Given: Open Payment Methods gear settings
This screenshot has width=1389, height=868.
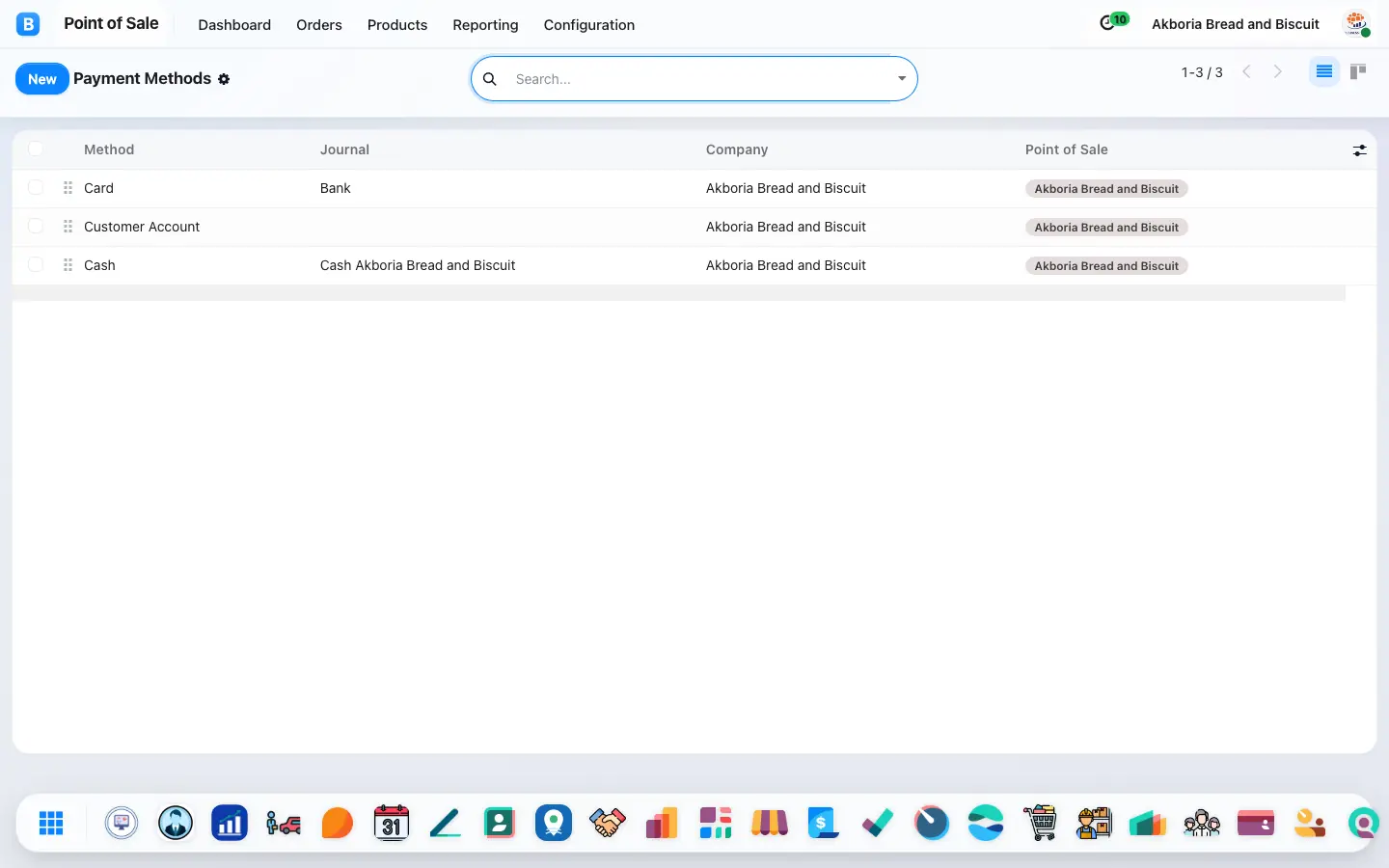Looking at the screenshot, I should pyautogui.click(x=224, y=79).
